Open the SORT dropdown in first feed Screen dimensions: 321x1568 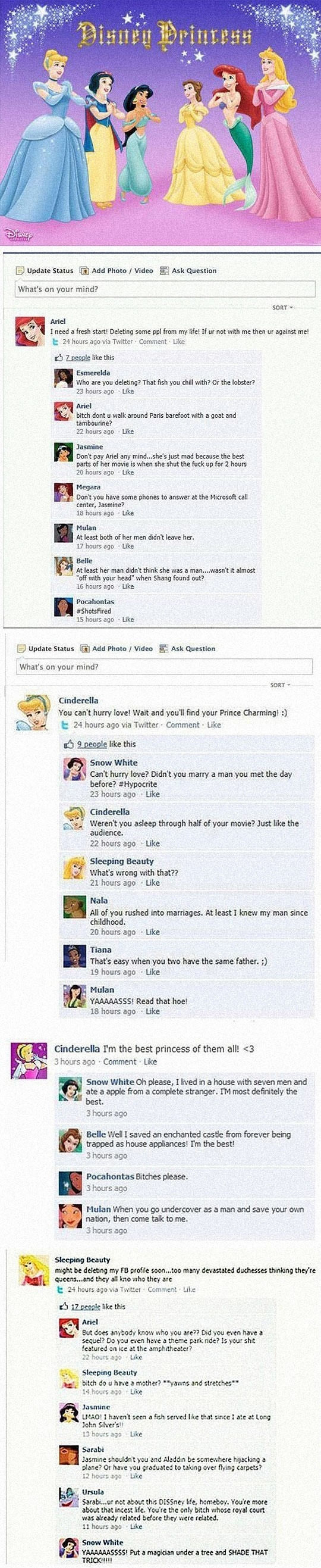[283, 307]
